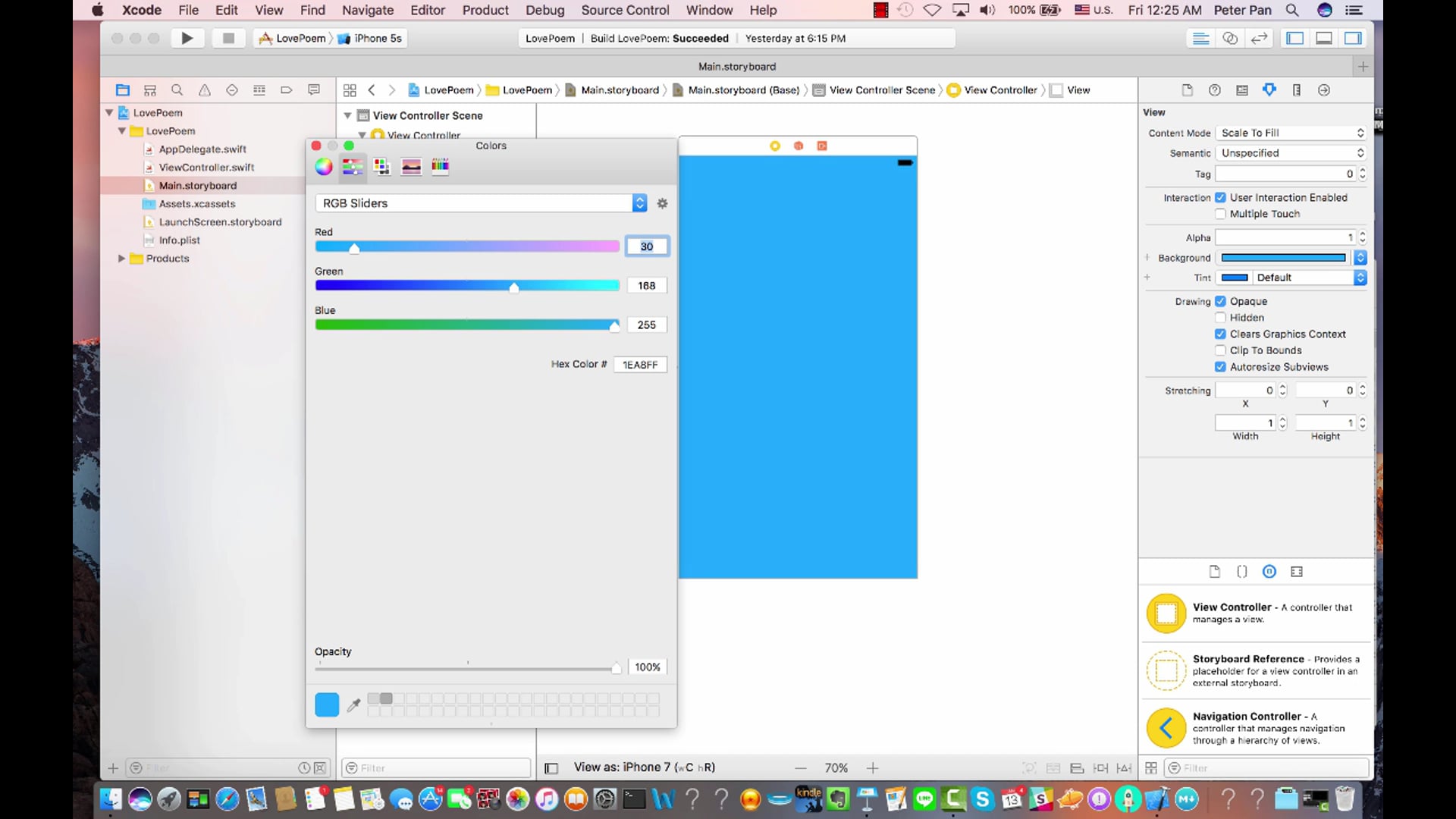The width and height of the screenshot is (1456, 819).
Task: Expand the Products folder
Action: coord(121,259)
